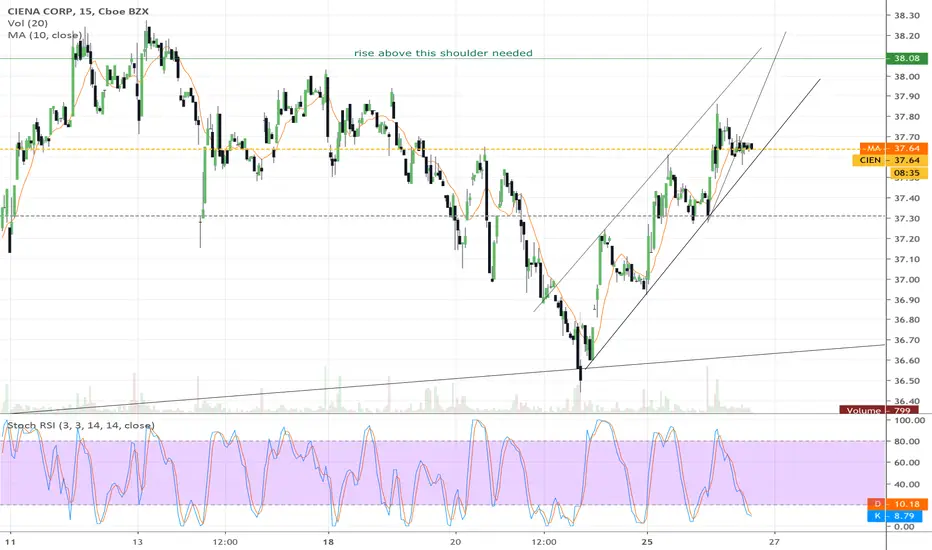932x550 pixels.
Task: Click the yellow CIEN 37.64 price label
Action: coord(890,160)
